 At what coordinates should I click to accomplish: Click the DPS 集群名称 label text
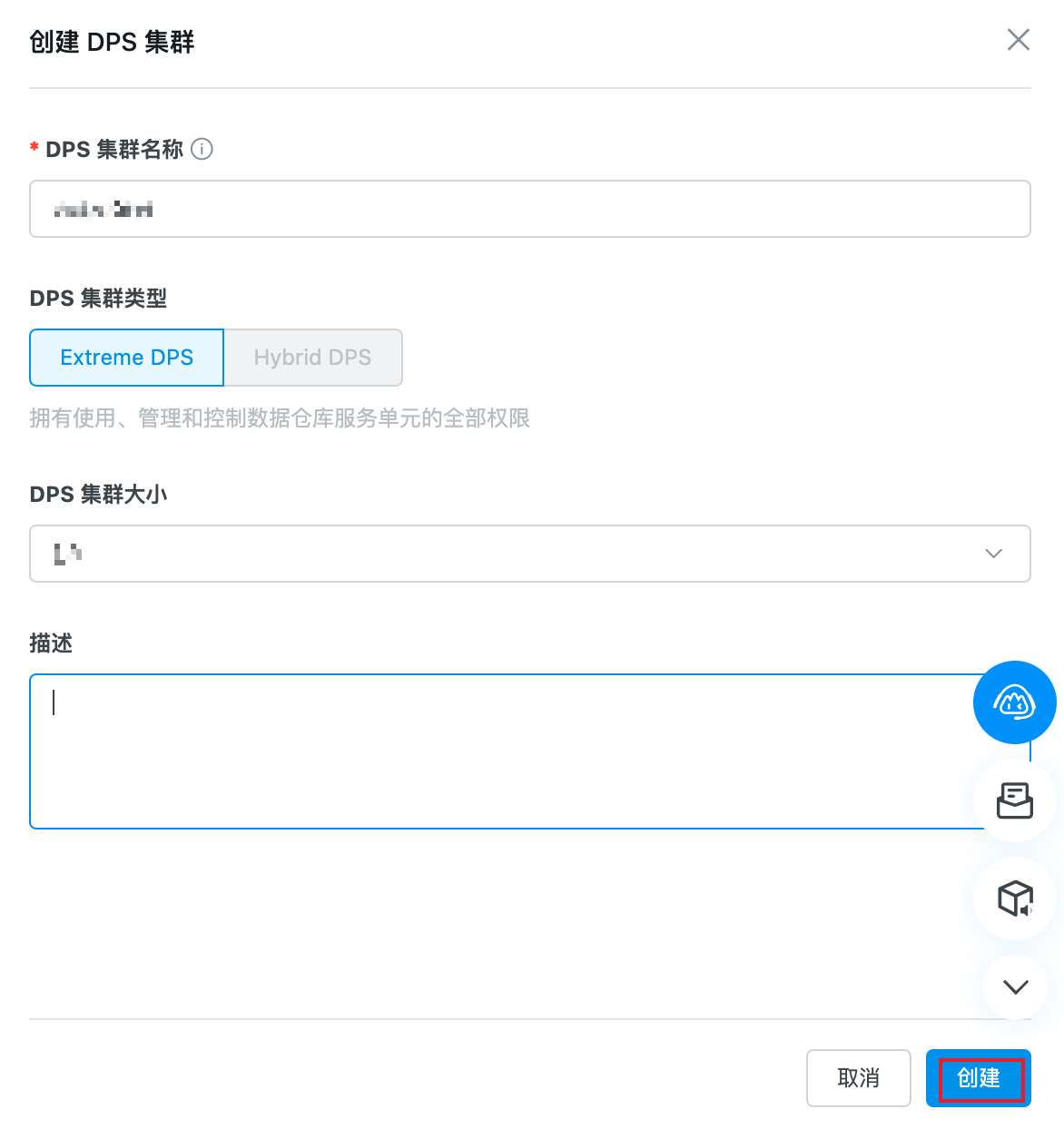point(114,149)
